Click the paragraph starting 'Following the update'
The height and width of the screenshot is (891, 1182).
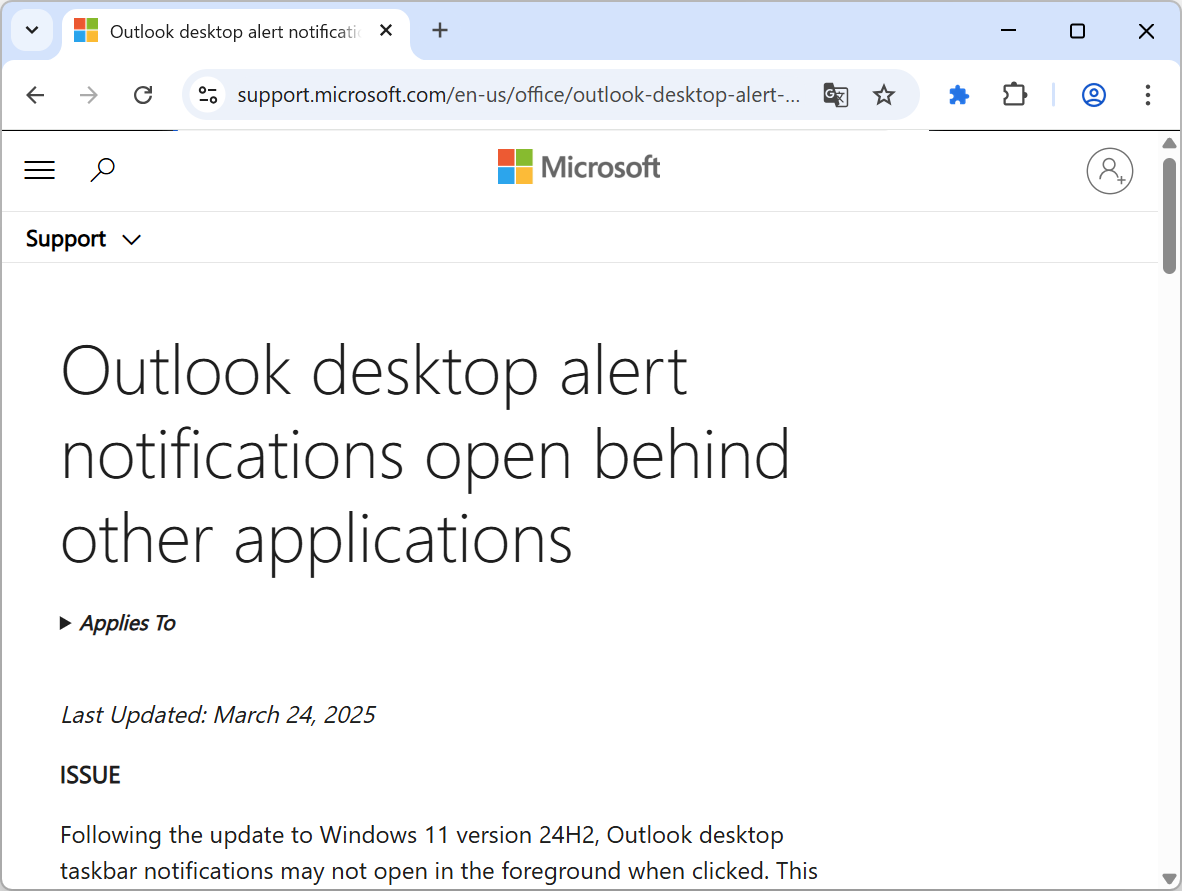pos(439,853)
